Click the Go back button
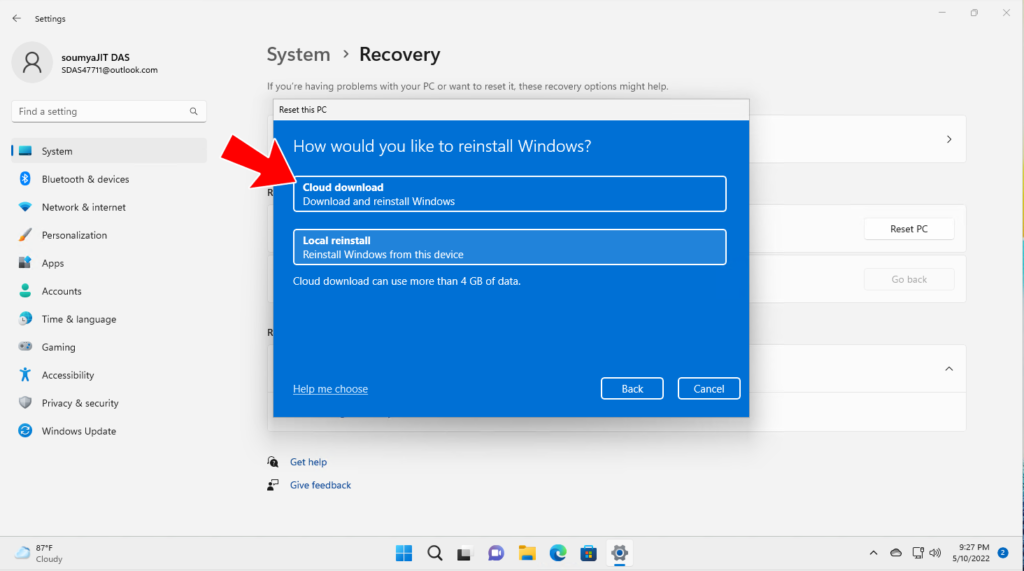 (x=909, y=280)
